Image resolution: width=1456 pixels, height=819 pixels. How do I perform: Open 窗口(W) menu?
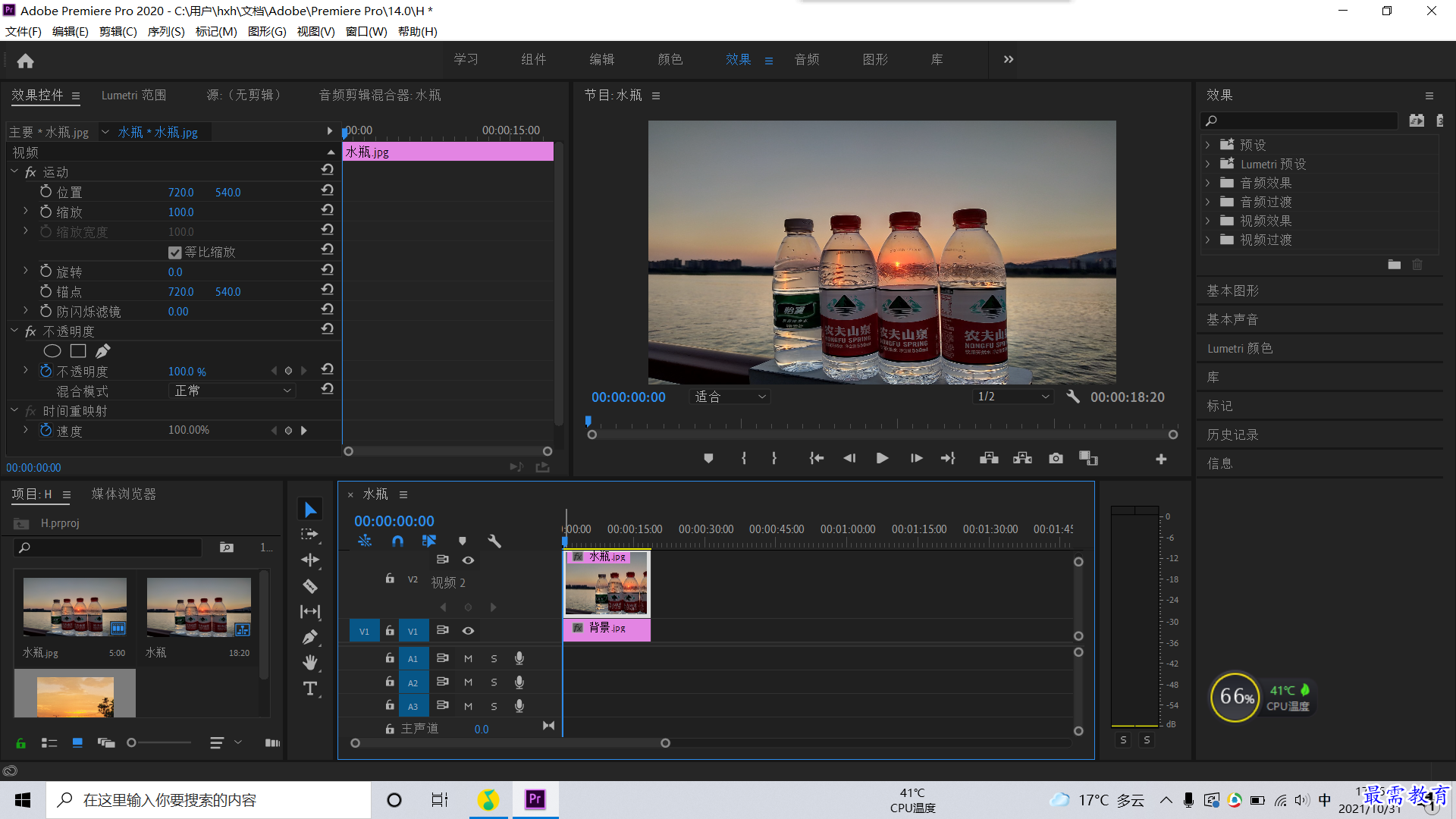[x=366, y=32]
